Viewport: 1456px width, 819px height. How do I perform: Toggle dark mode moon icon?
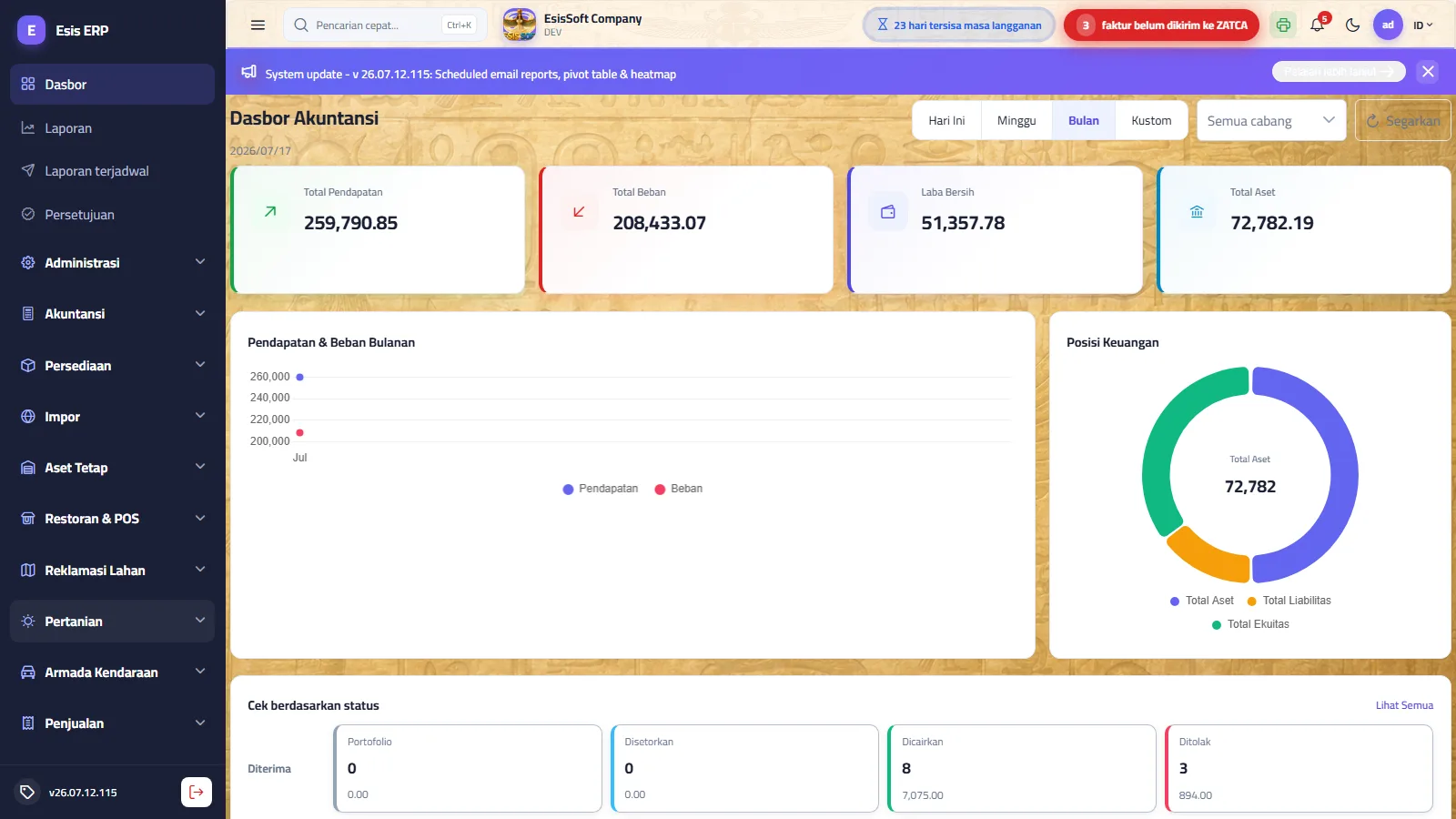pos(1353,25)
